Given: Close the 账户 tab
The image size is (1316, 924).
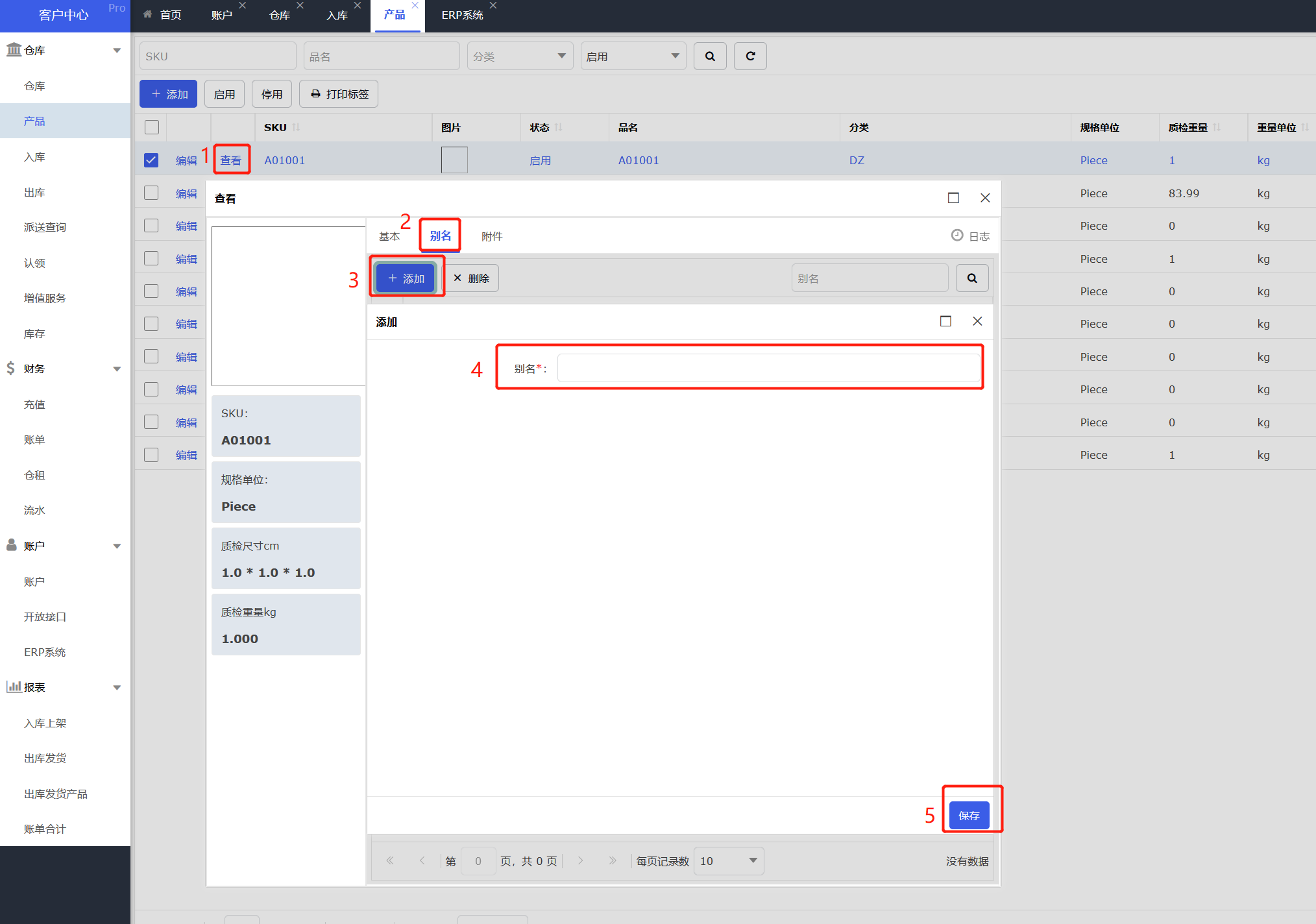Looking at the screenshot, I should point(243,5).
